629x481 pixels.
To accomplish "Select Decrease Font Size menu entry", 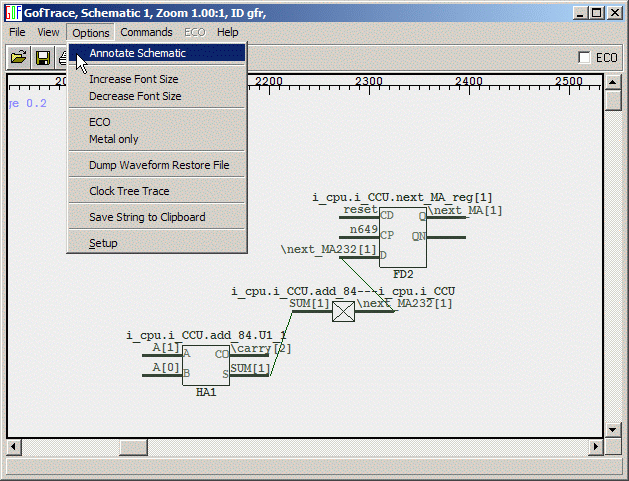I will (x=135, y=96).
